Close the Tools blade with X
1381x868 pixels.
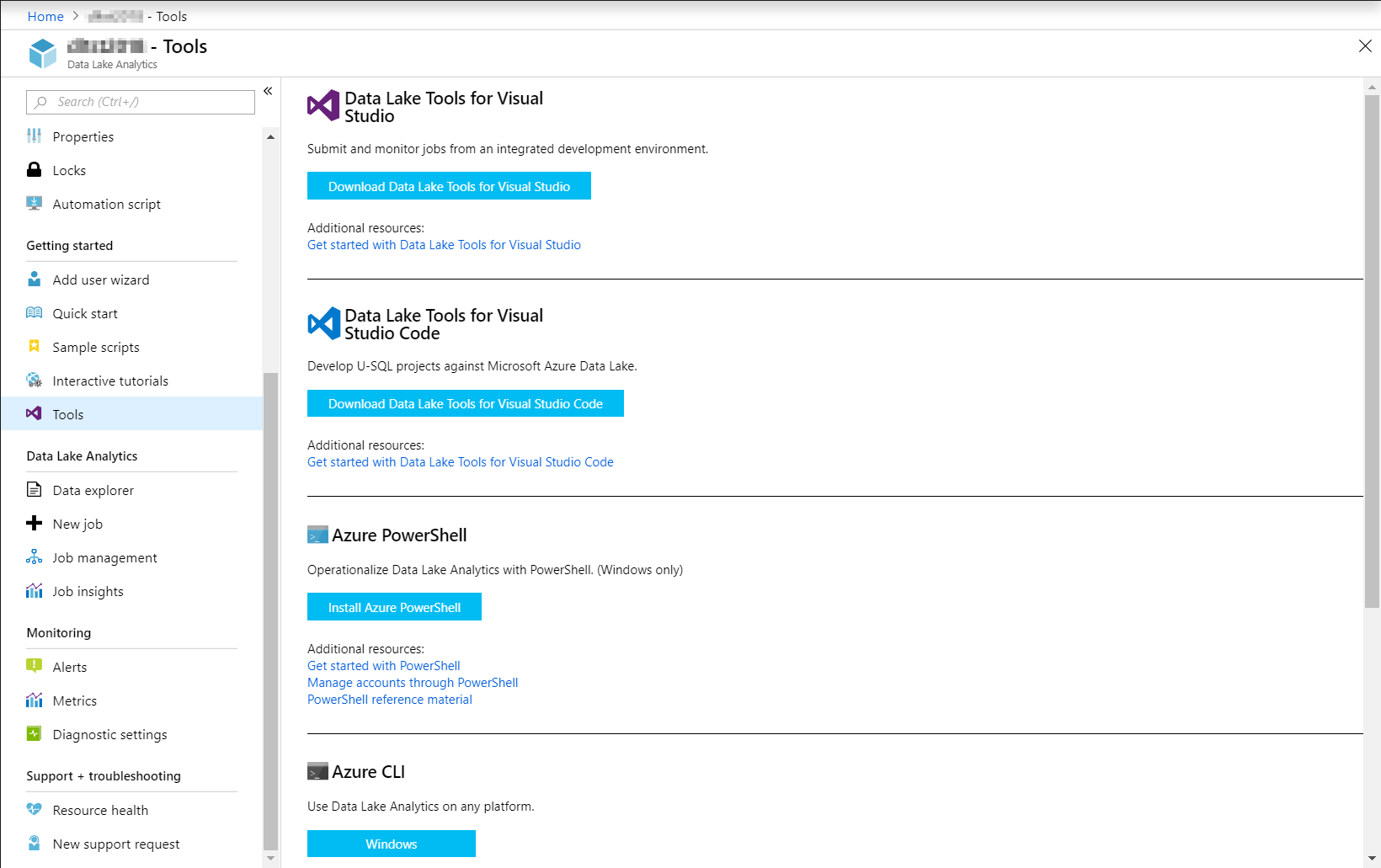1365,46
